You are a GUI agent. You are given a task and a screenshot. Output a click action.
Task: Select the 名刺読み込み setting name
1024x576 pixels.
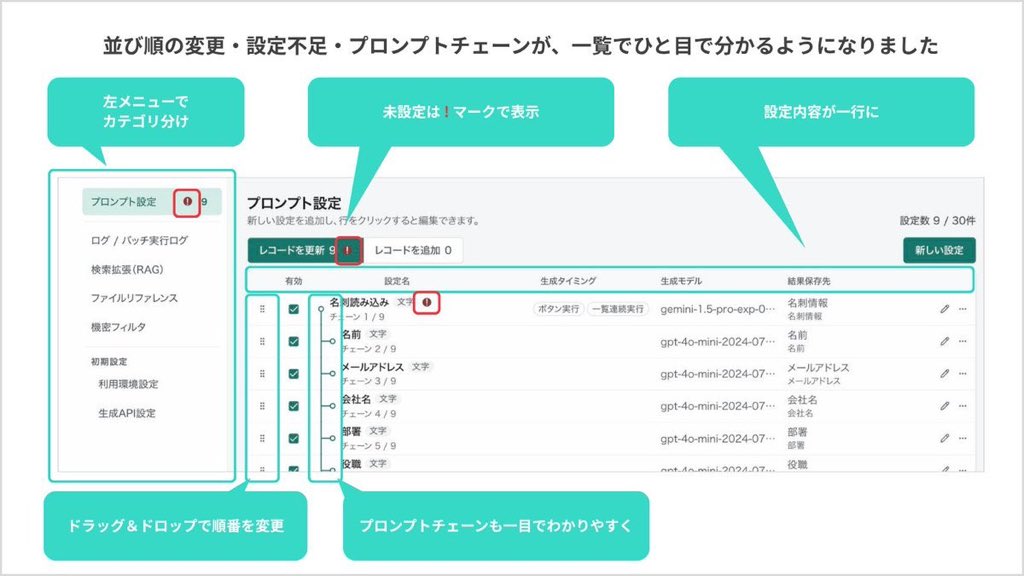(x=359, y=302)
